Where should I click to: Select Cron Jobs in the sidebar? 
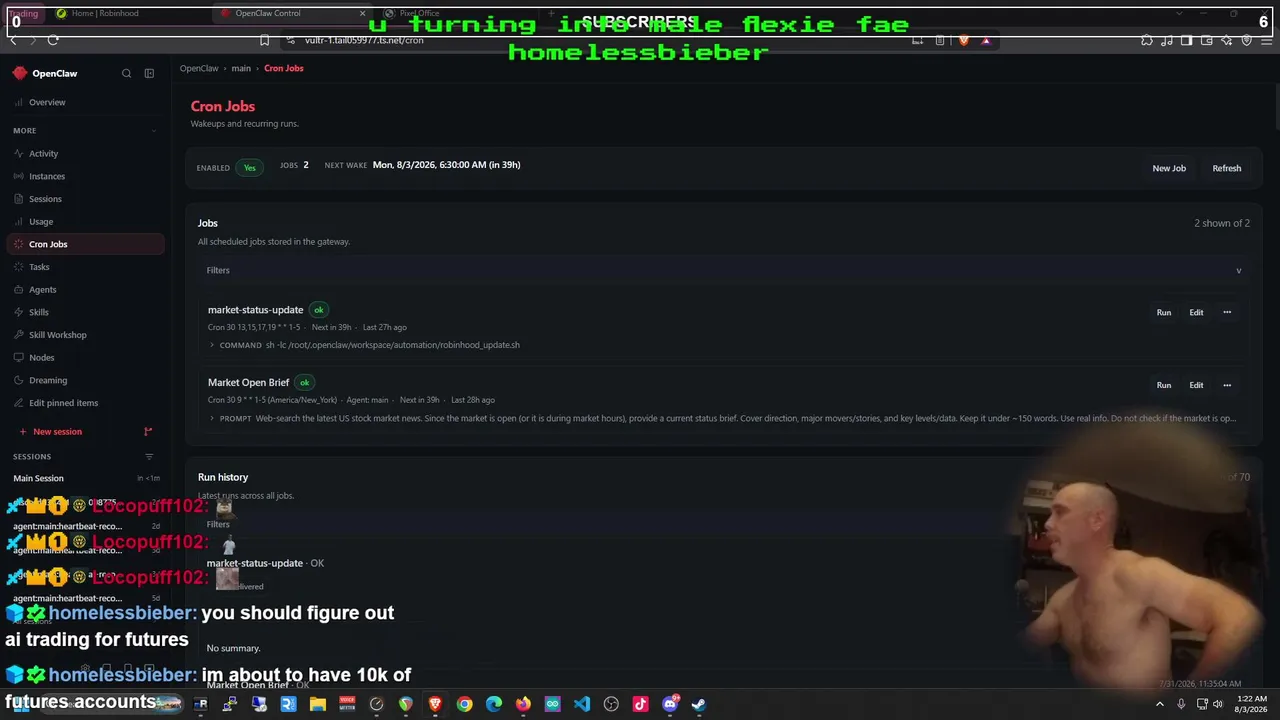coord(85,244)
